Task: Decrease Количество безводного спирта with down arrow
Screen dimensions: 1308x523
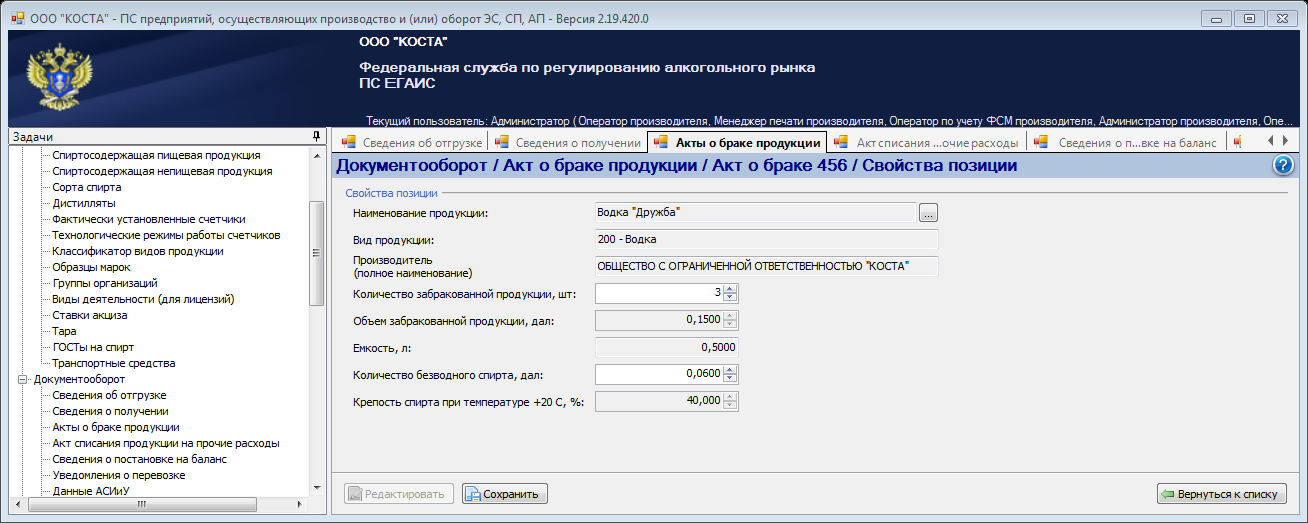Action: [x=730, y=379]
